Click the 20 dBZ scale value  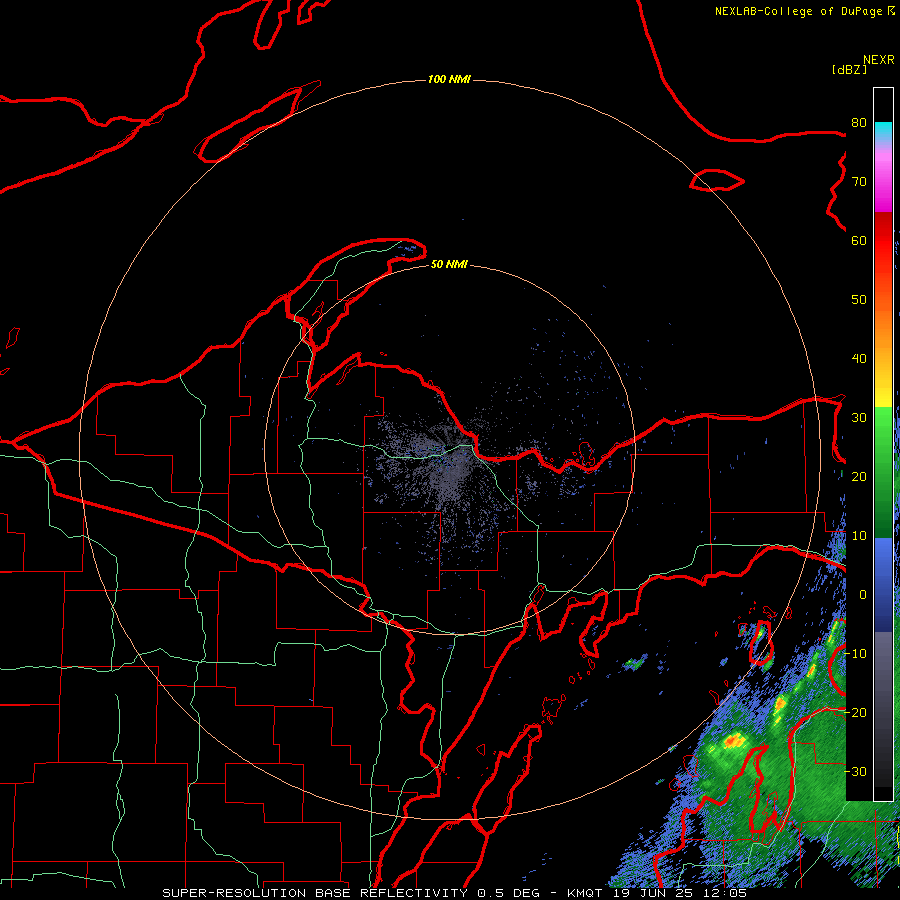(x=859, y=476)
